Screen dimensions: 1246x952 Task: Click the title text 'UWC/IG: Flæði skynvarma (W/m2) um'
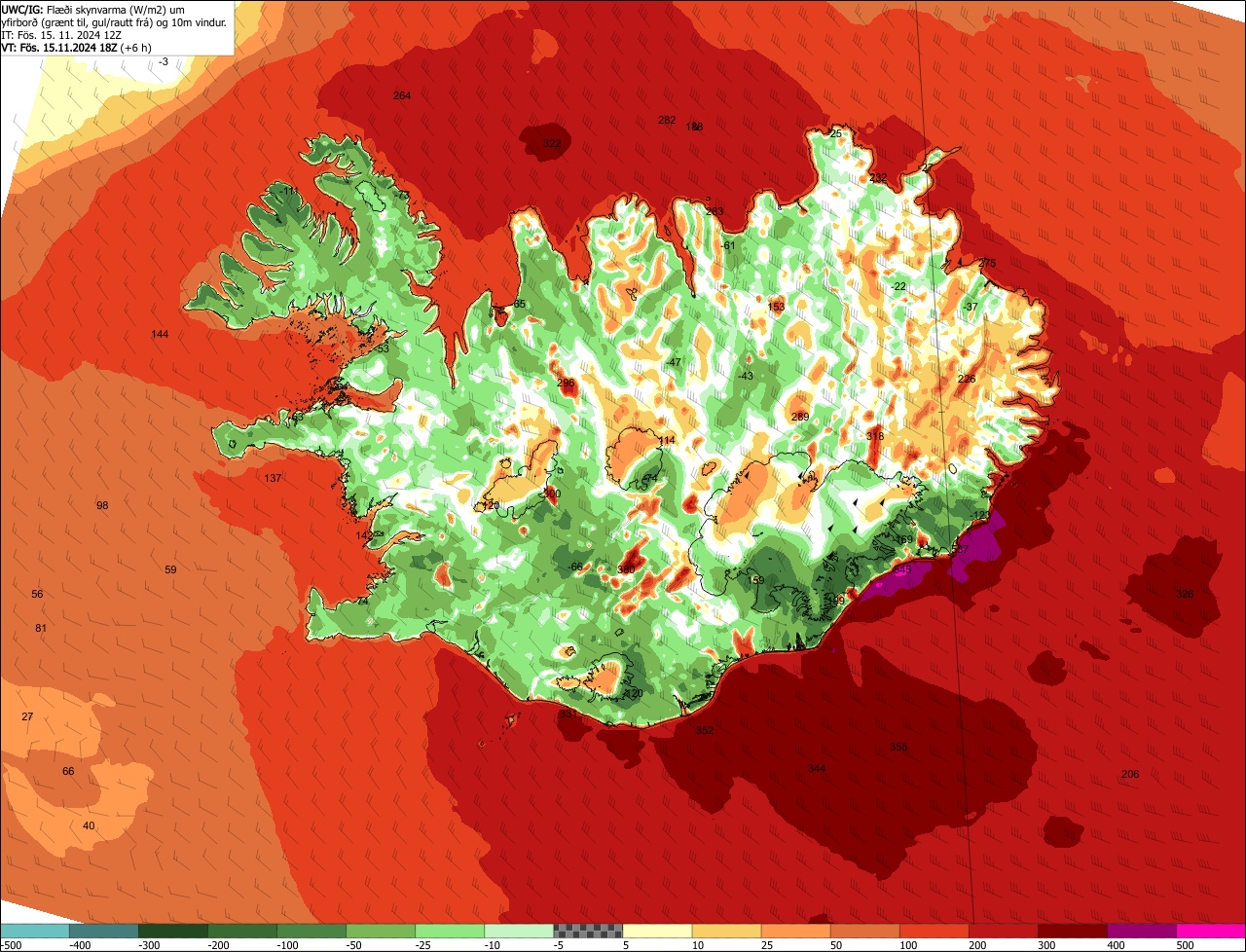[x=93, y=9]
